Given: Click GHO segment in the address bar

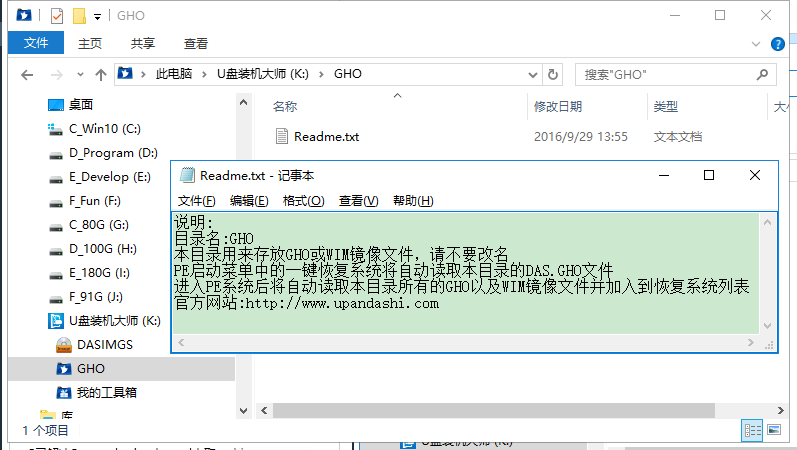Looking at the screenshot, I should click(348, 74).
